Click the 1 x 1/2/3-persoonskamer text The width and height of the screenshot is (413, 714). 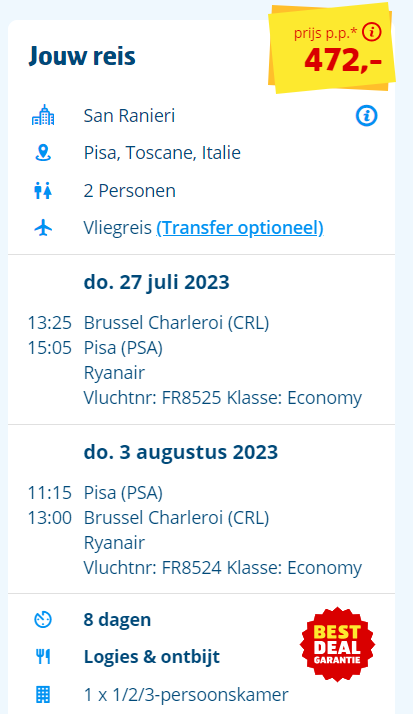coord(186,695)
